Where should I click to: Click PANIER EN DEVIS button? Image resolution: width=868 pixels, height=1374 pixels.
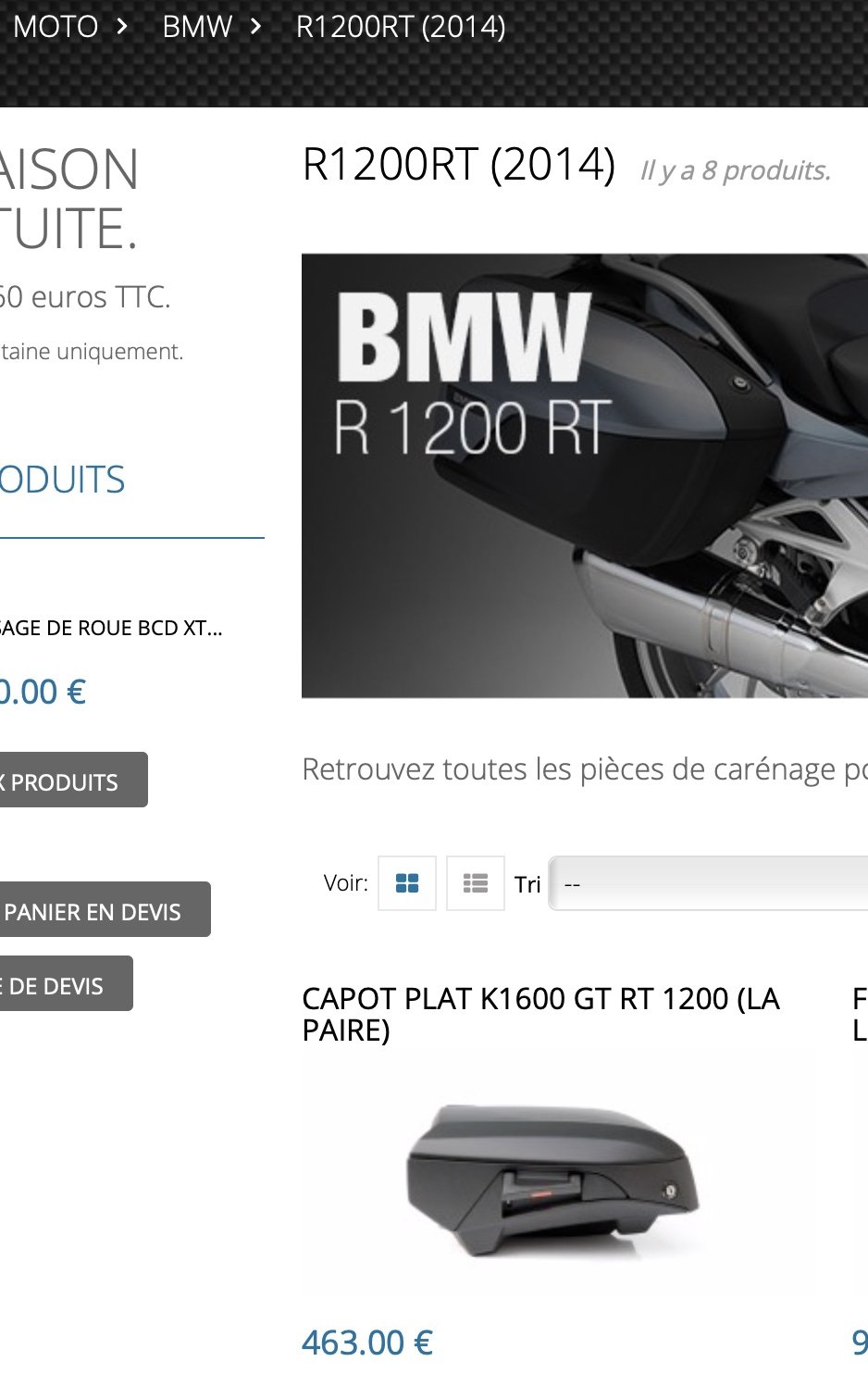click(x=105, y=909)
